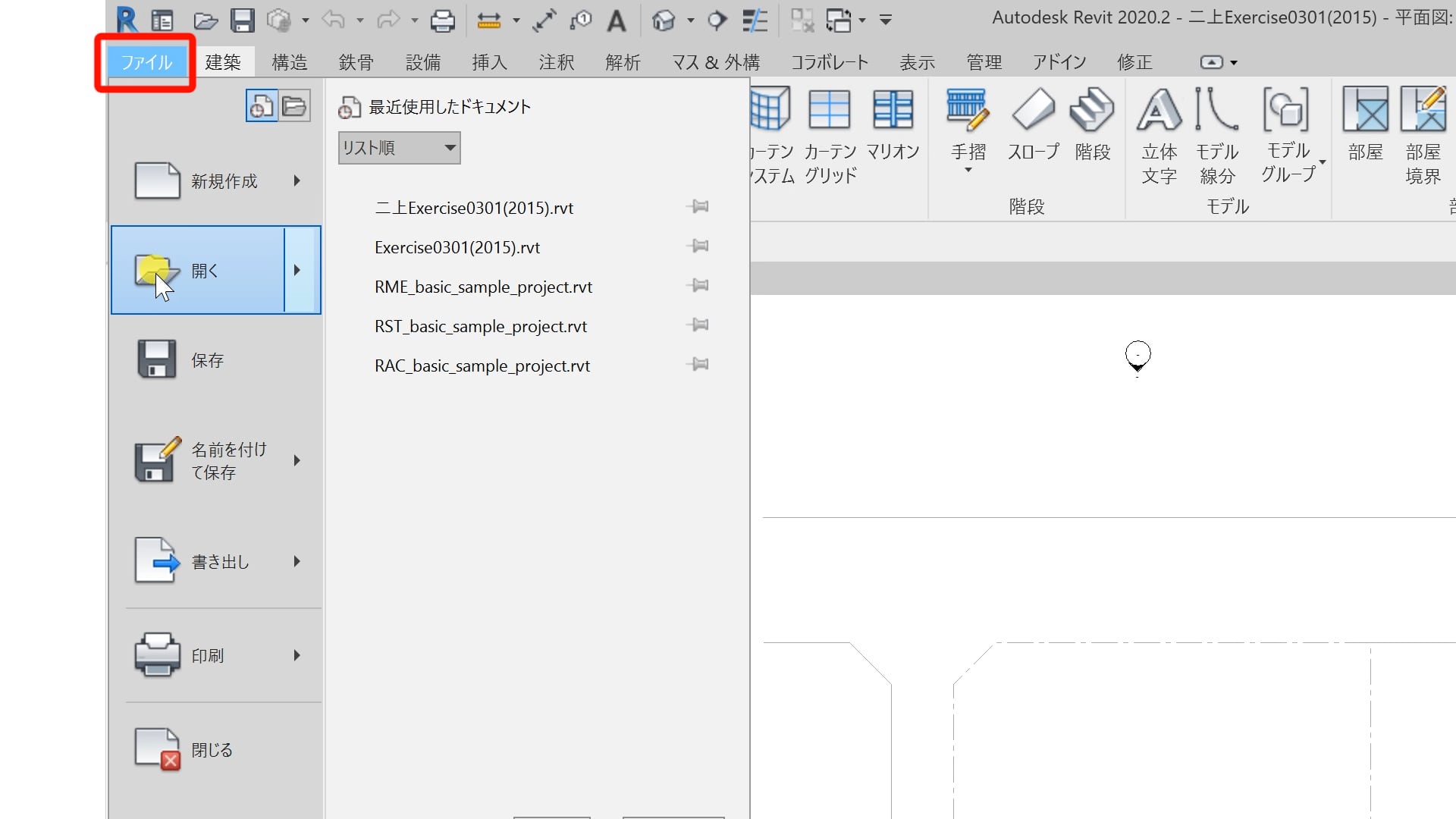Show recent documents view toggle
The width and height of the screenshot is (1456, 819).
(x=262, y=106)
